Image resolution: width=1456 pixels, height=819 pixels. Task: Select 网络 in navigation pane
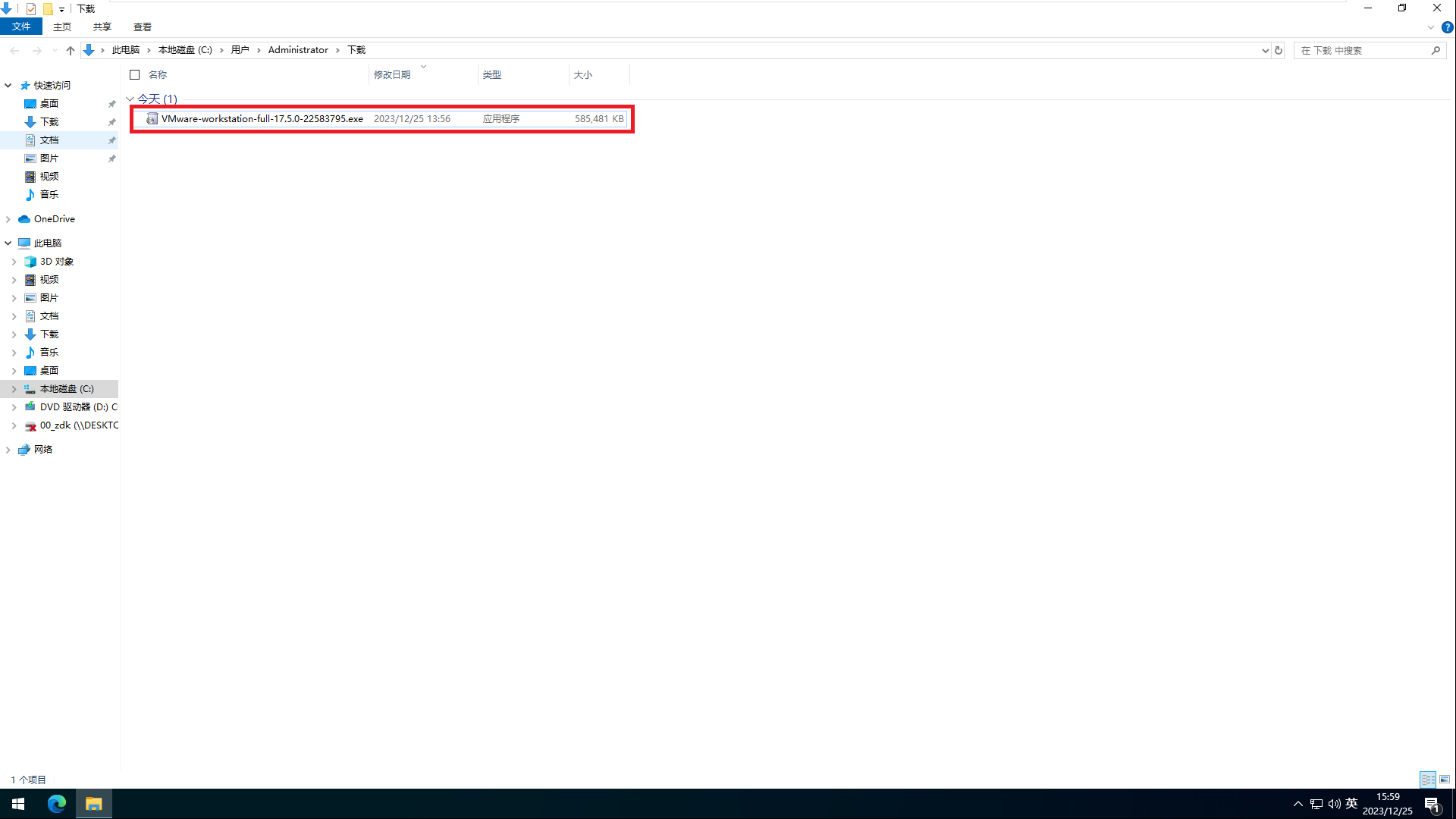pos(43,450)
